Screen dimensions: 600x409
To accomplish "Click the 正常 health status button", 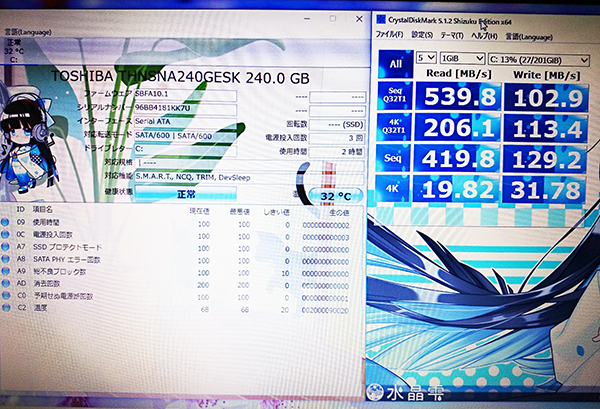I will tap(186, 194).
